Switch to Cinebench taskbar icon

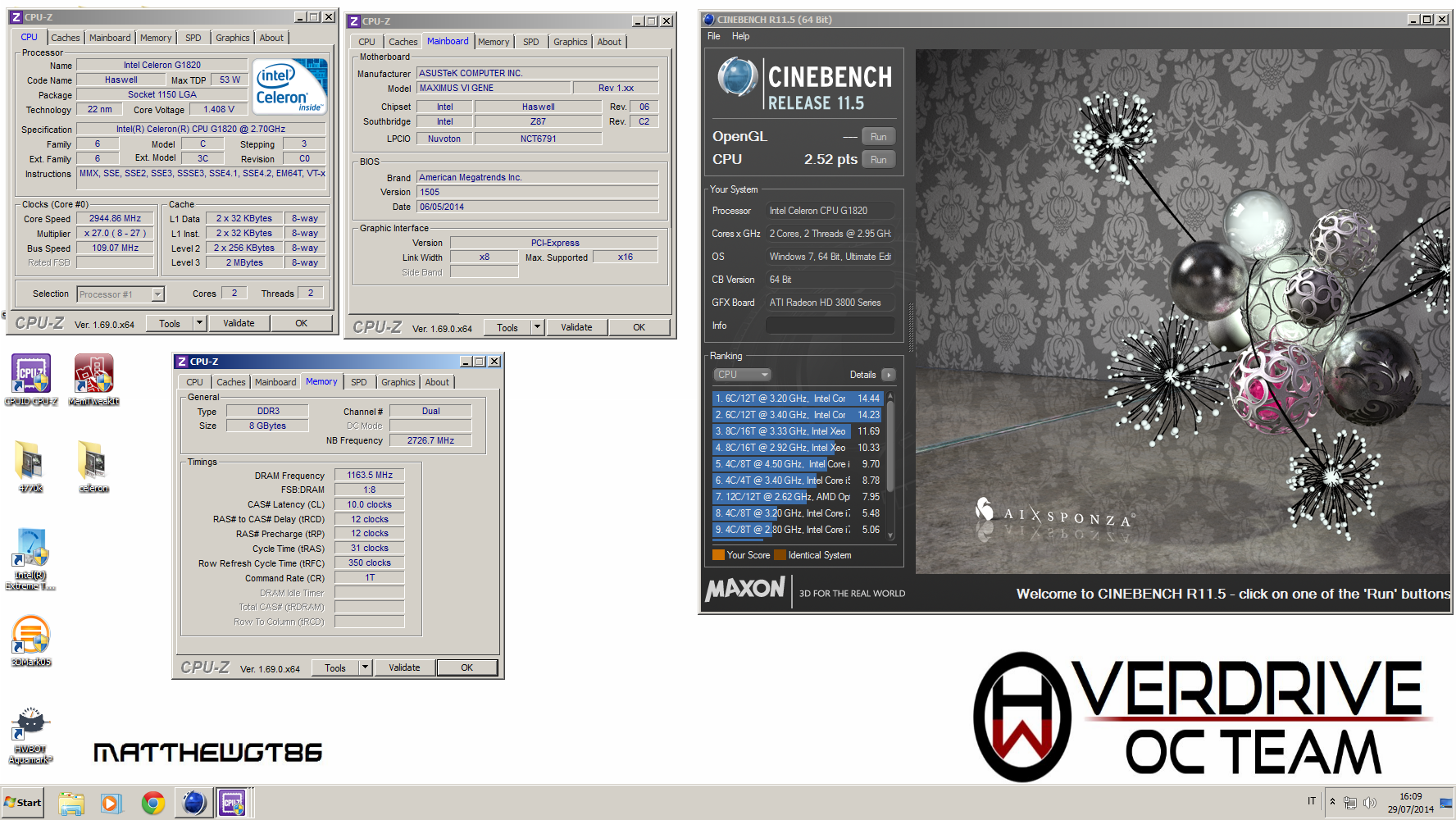(193, 803)
